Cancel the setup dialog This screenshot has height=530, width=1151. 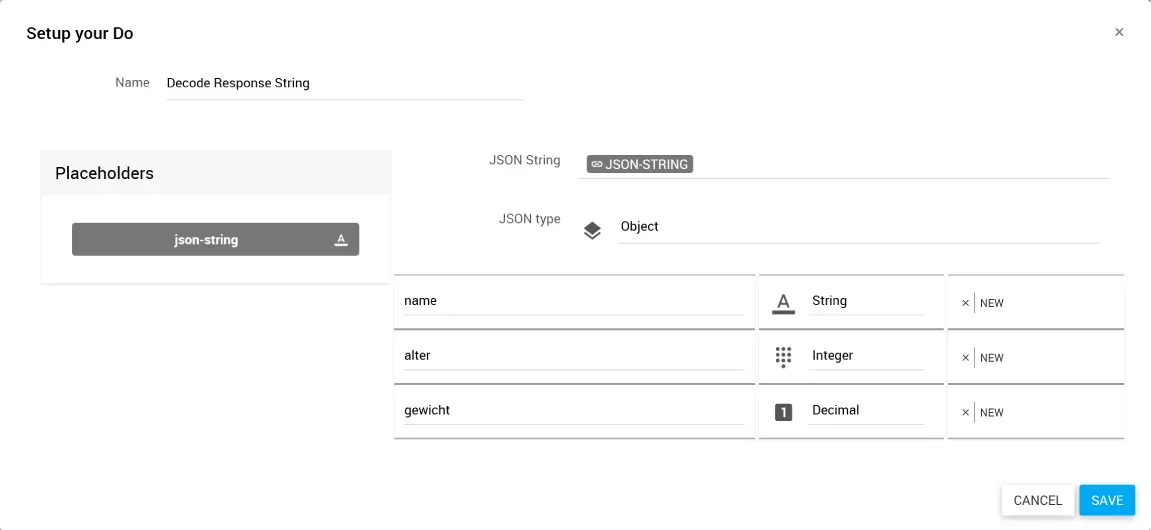coord(1038,500)
